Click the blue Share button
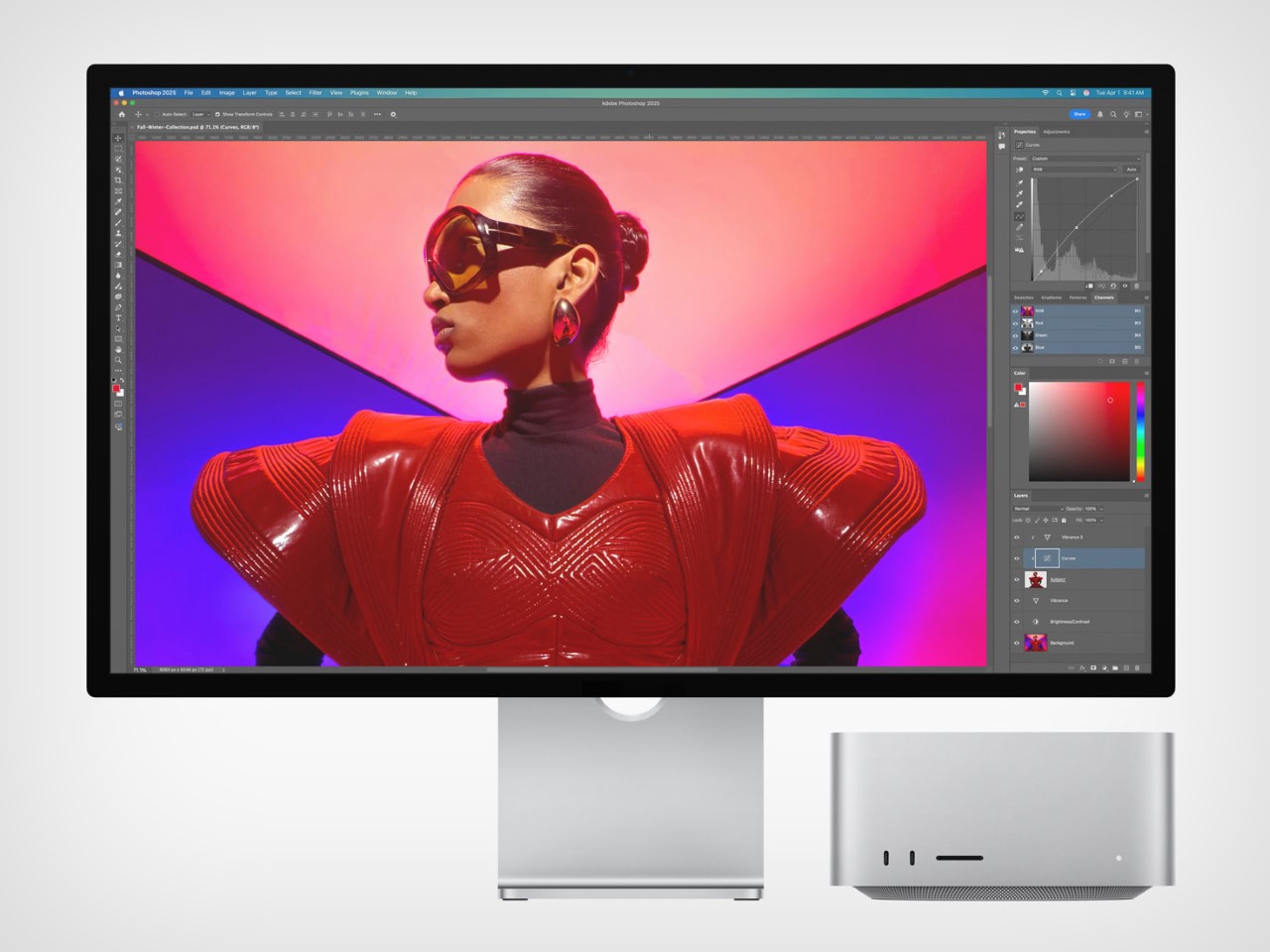Screen dimensions: 1270x952 [1079, 114]
